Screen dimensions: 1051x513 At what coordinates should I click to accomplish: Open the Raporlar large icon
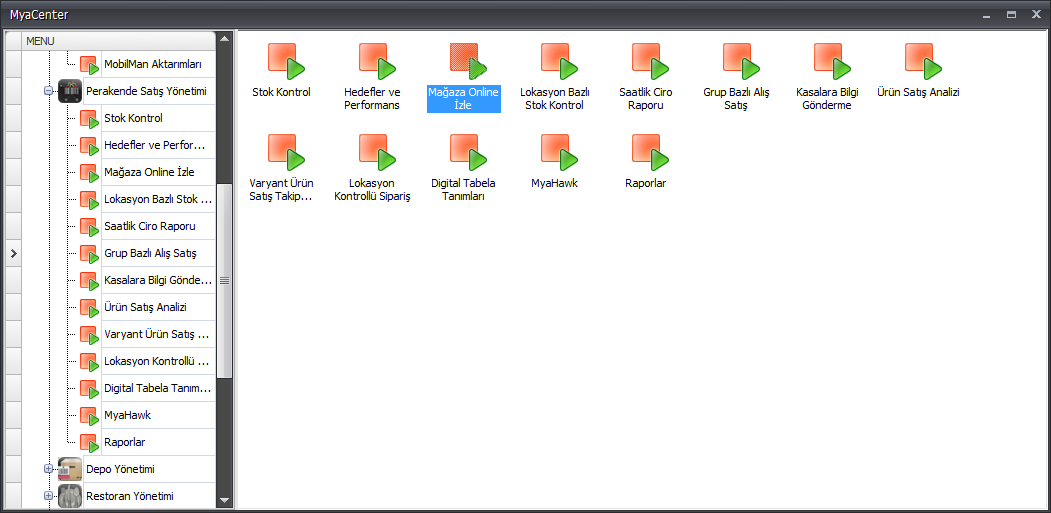pyautogui.click(x=651, y=152)
